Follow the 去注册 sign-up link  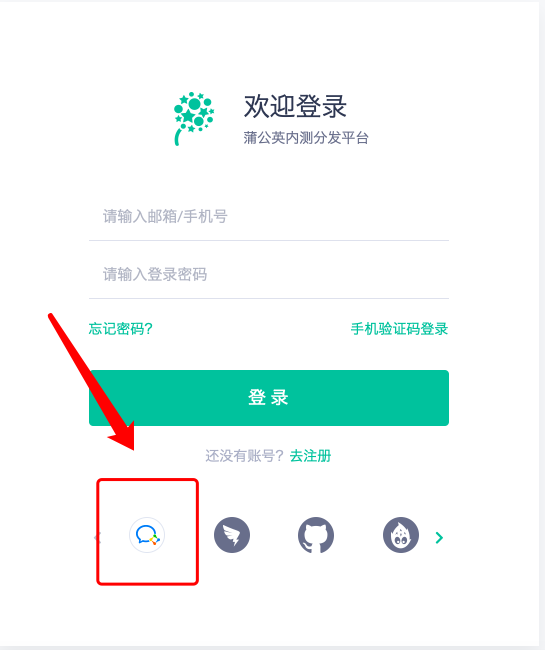tap(310, 456)
